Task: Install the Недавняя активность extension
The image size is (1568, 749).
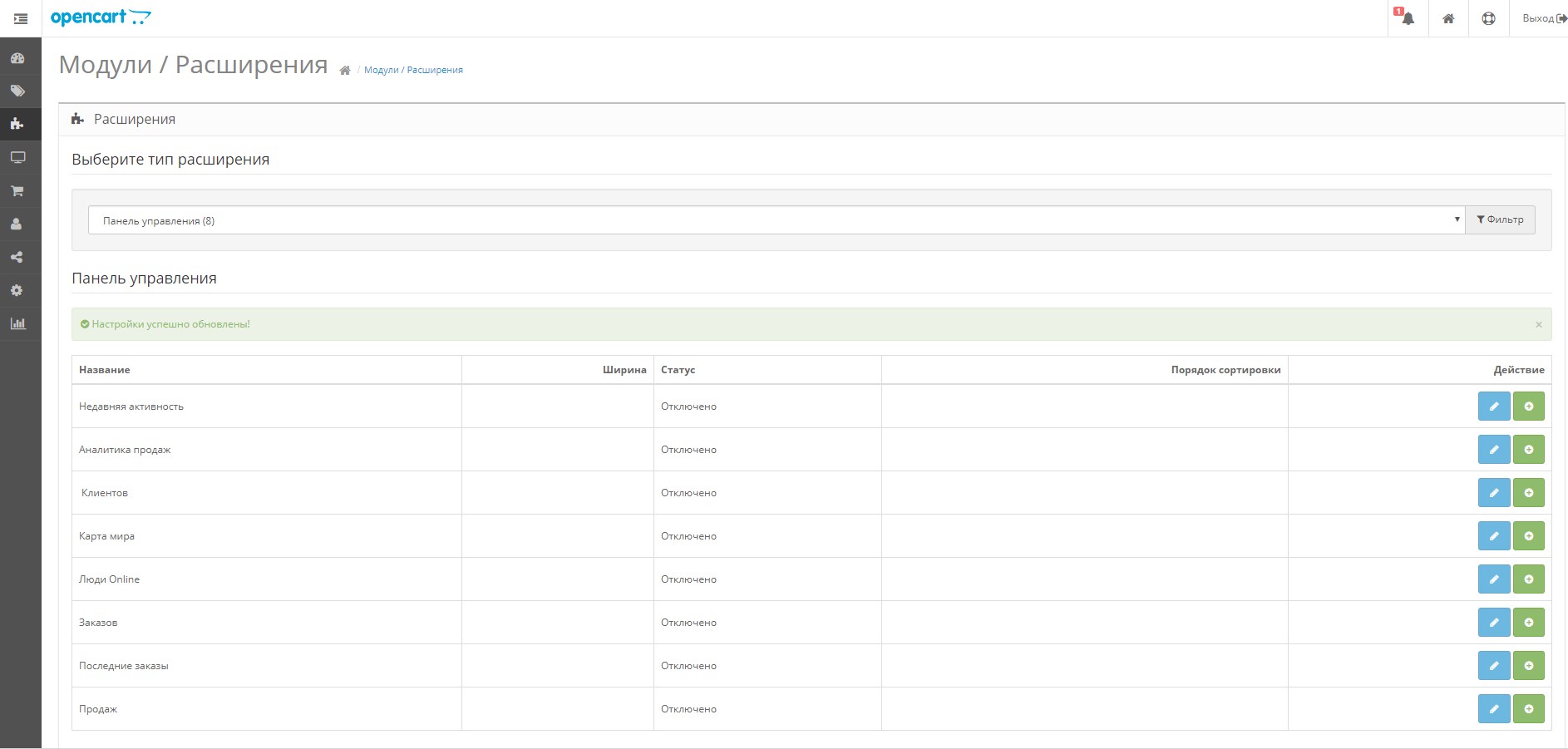Action: [1528, 407]
